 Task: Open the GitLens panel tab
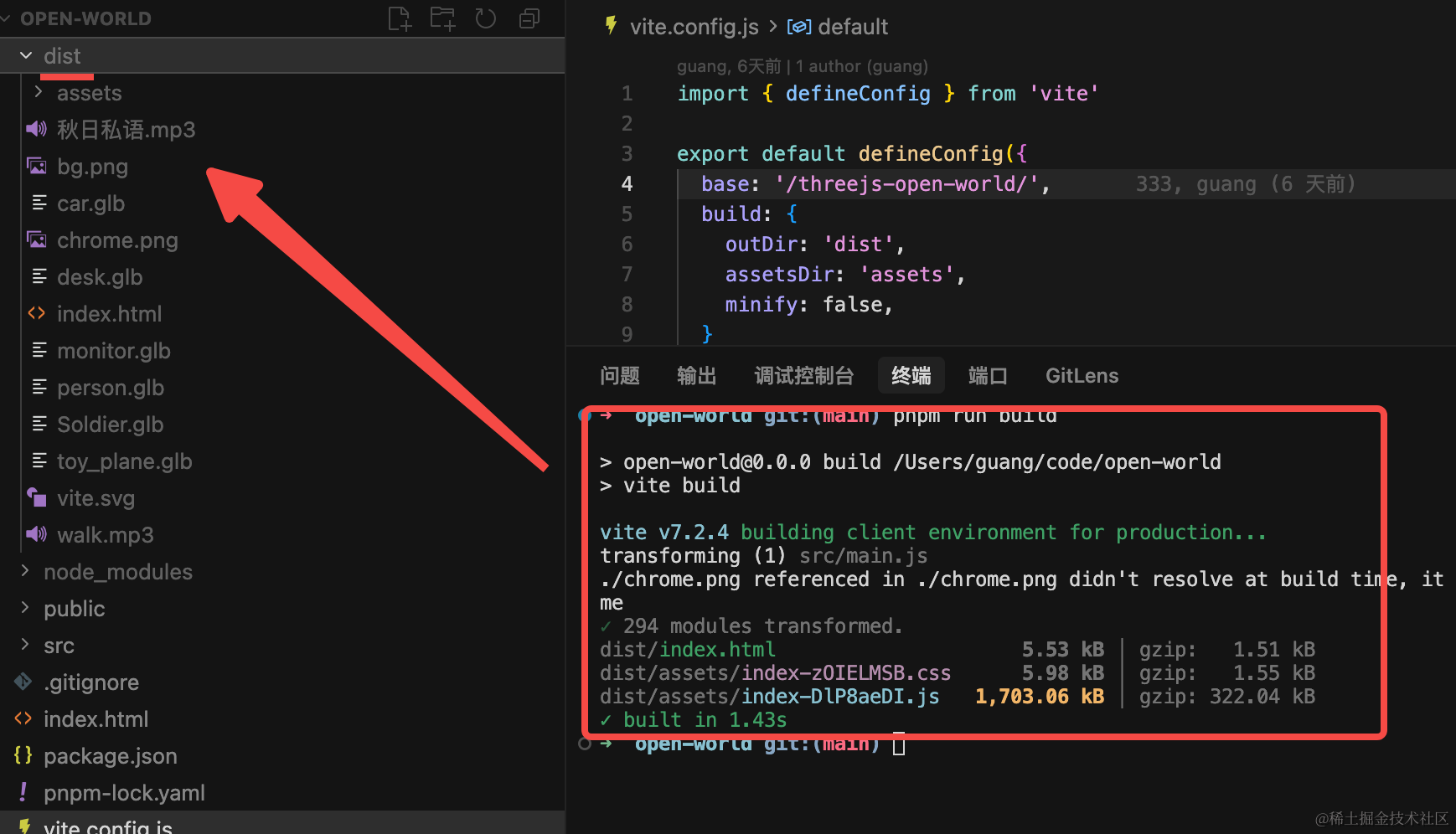coord(1082,375)
